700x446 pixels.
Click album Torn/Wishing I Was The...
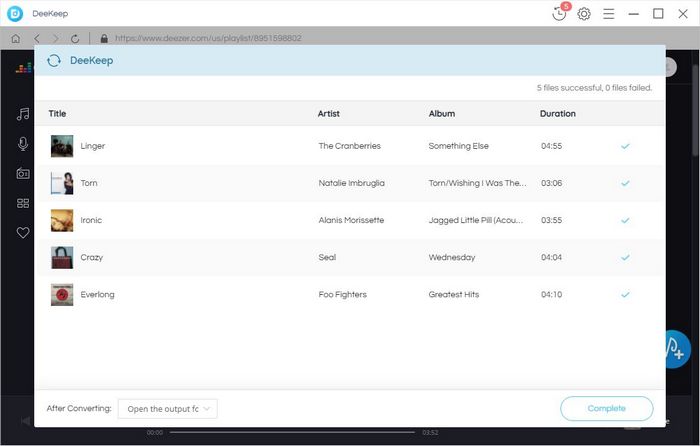click(477, 183)
